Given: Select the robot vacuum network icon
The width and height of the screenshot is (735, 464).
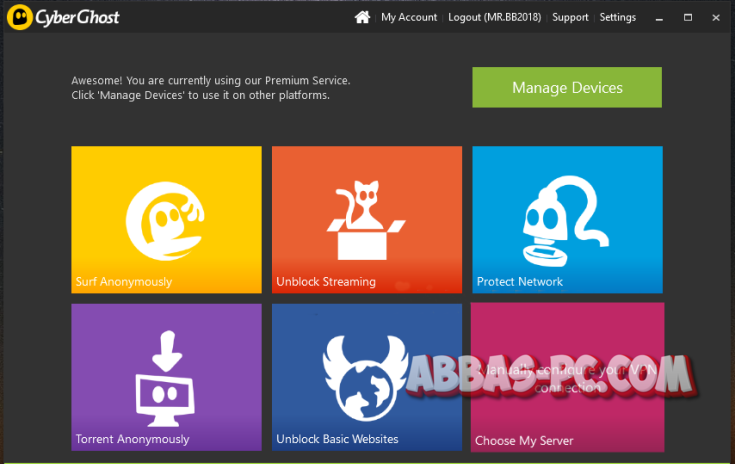Looking at the screenshot, I should [566, 221].
